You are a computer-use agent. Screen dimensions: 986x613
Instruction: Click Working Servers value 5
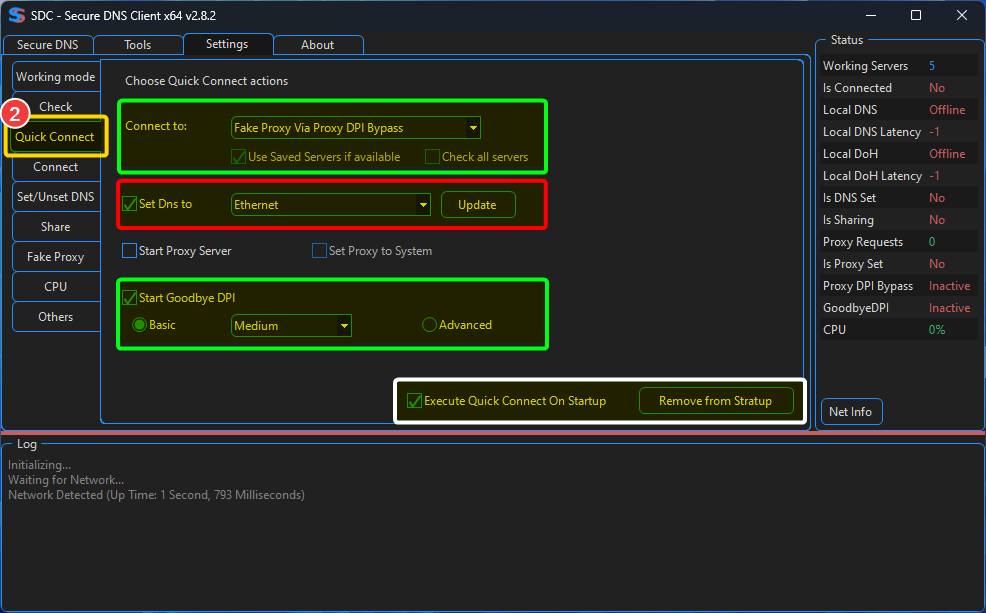click(x=932, y=66)
